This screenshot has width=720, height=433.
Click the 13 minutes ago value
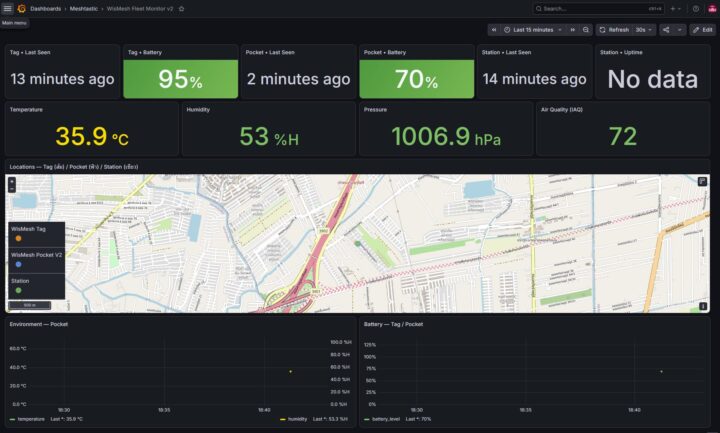[62, 79]
